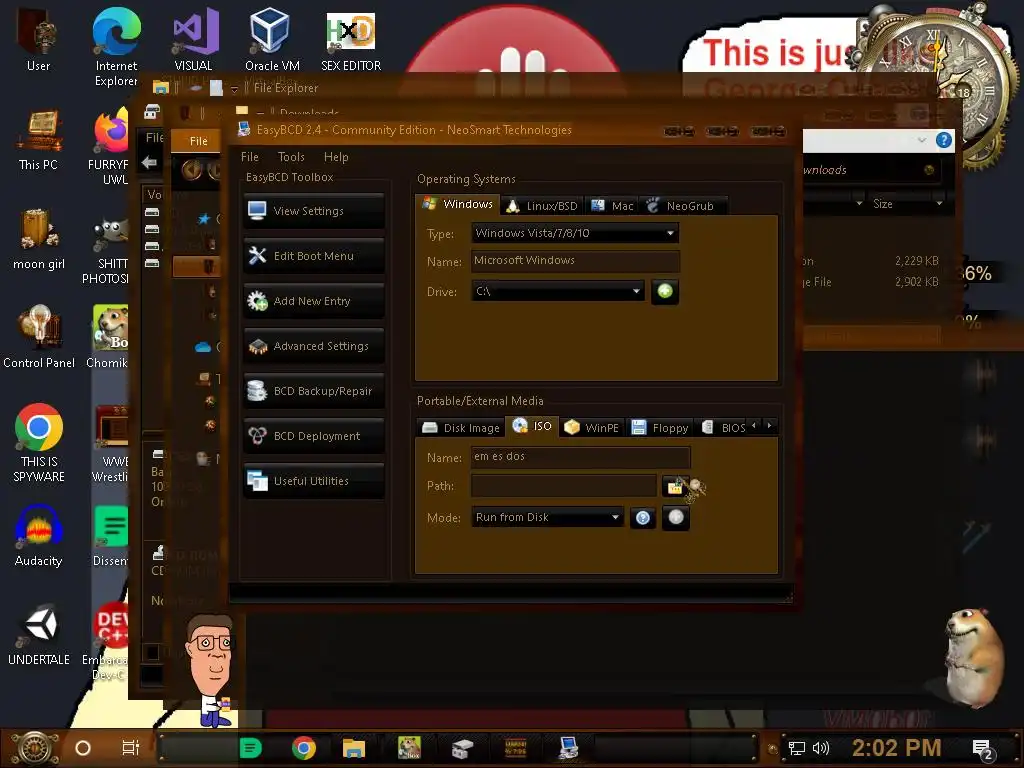The image size is (1024, 768).
Task: Open File Explorer from the taskbar
Action: 353,748
